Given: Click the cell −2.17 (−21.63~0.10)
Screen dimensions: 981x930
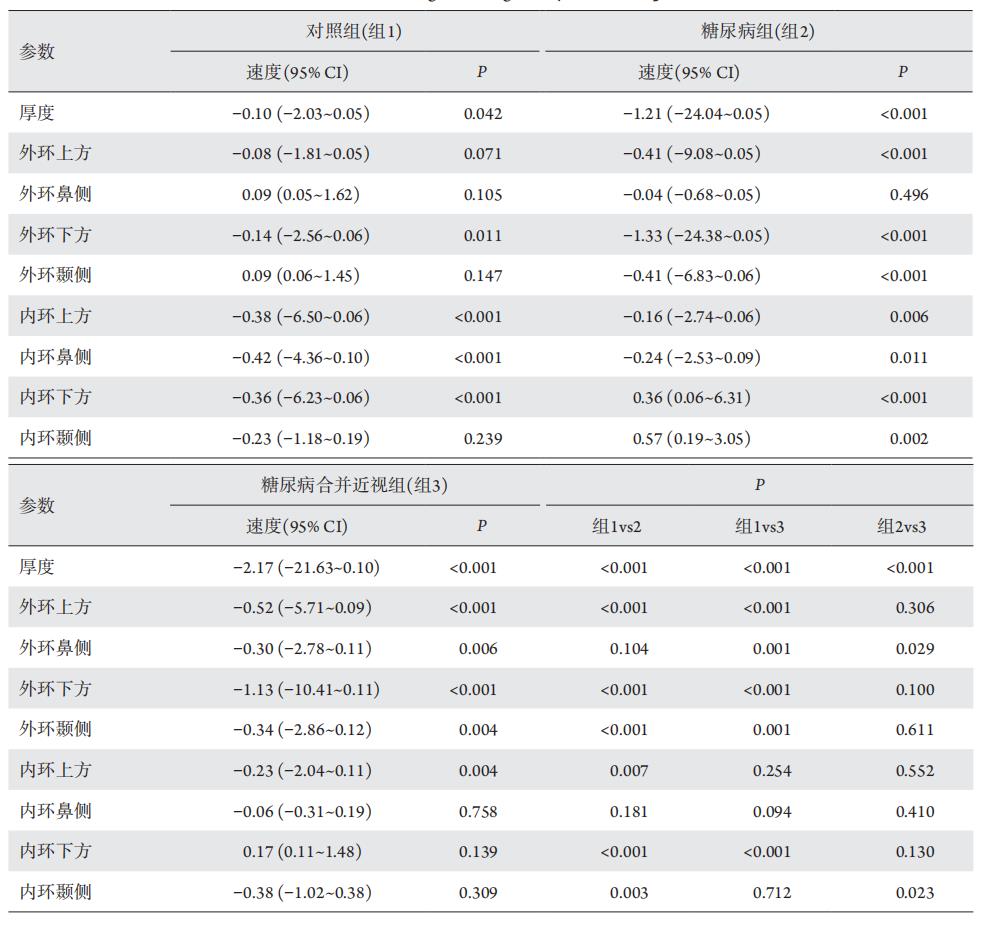Looking at the screenshot, I should tap(305, 568).
